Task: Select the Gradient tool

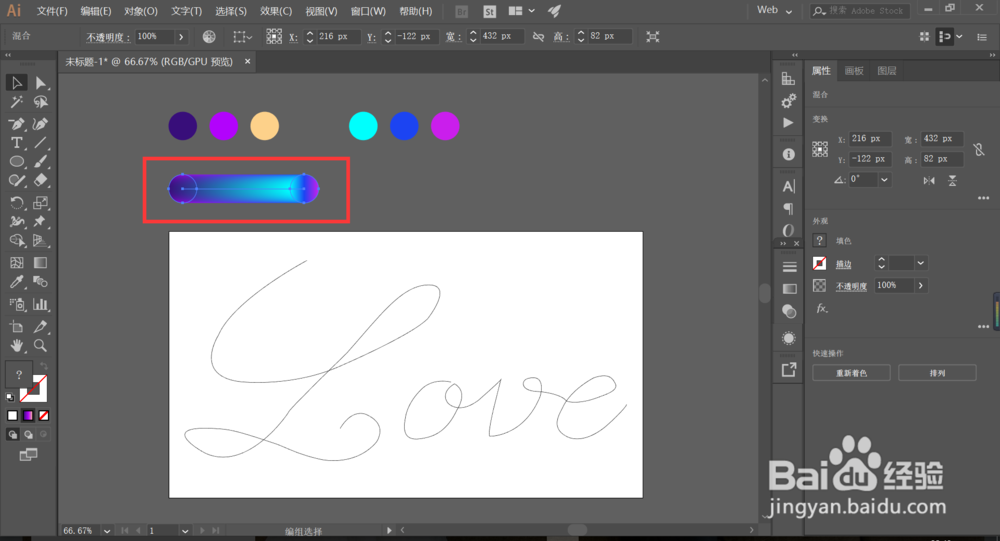Action: [x=40, y=263]
